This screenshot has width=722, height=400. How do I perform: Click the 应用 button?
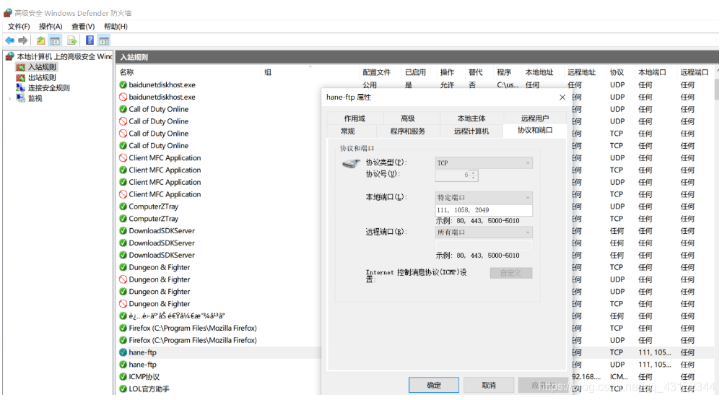coord(542,385)
